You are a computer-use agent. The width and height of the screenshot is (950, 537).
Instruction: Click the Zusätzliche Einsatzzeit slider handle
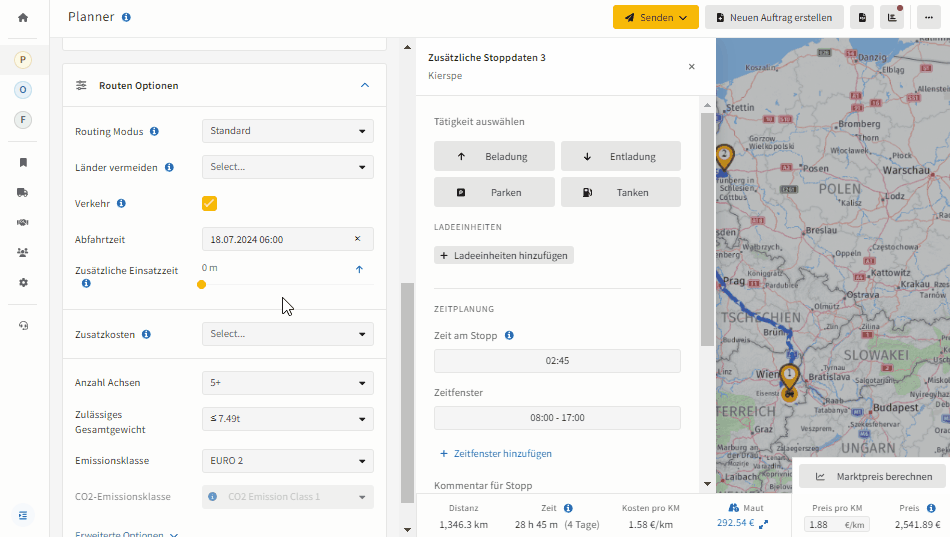(202, 284)
